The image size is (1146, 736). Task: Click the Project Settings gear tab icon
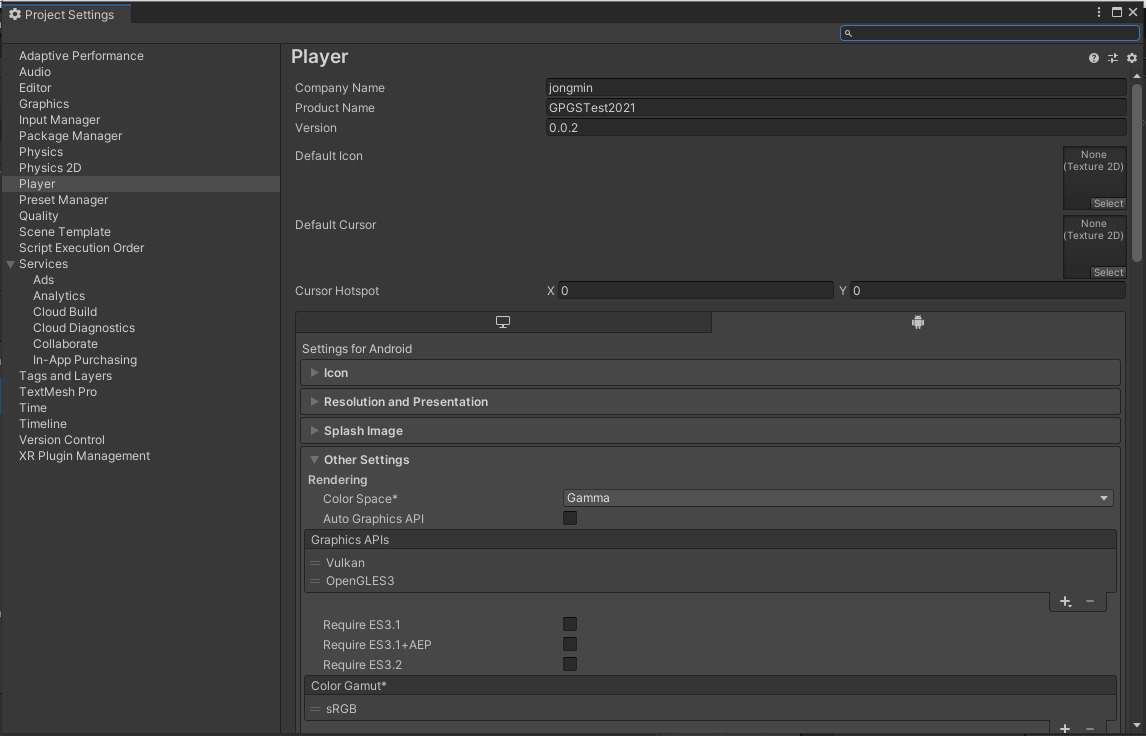coord(15,14)
